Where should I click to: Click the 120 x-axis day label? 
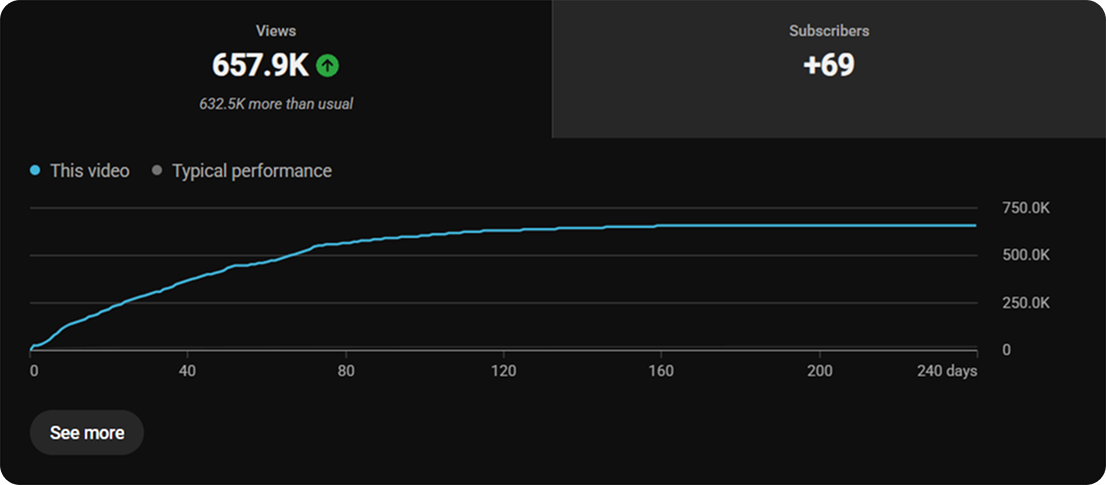[503, 372]
